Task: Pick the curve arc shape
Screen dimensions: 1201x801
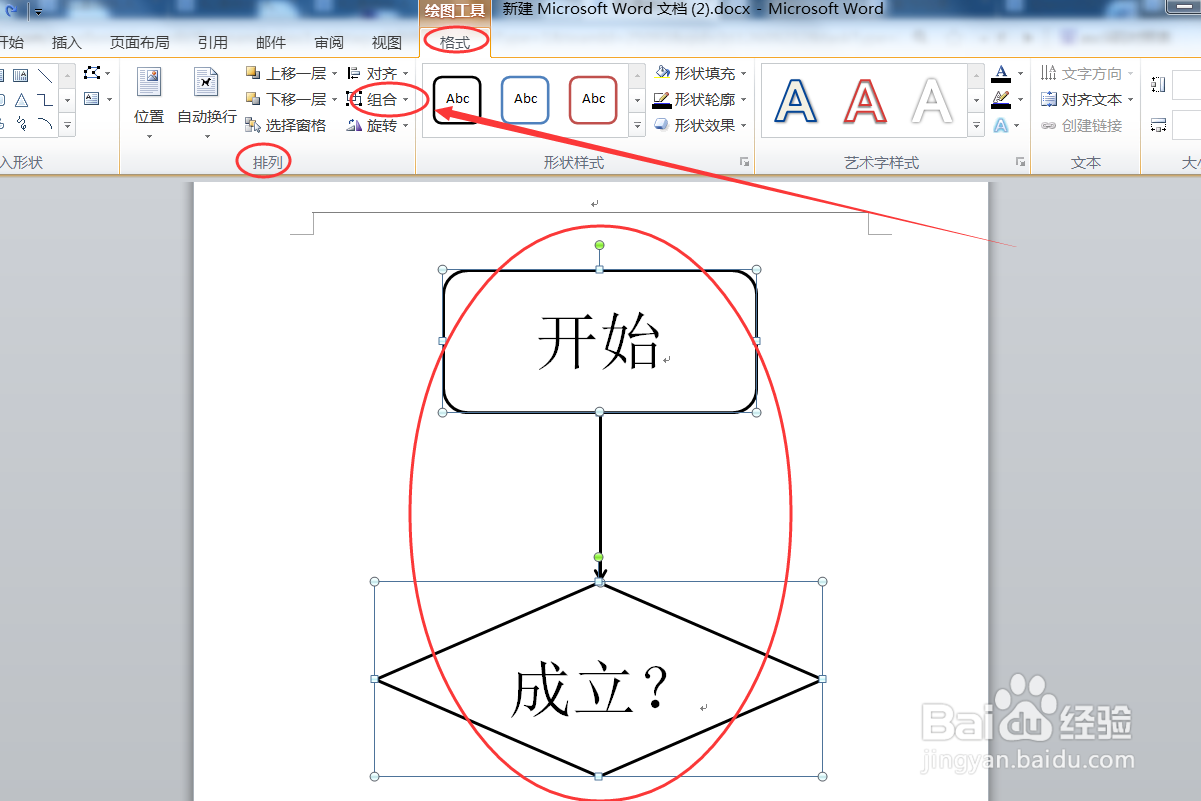Action: click(x=45, y=124)
